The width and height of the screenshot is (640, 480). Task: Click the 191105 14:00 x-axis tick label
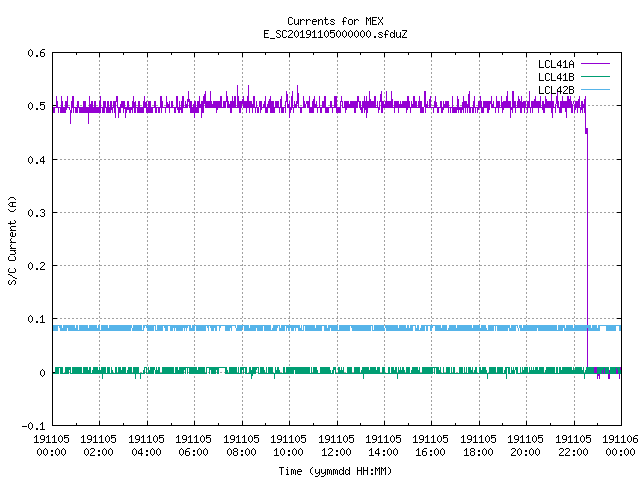[x=383, y=446]
